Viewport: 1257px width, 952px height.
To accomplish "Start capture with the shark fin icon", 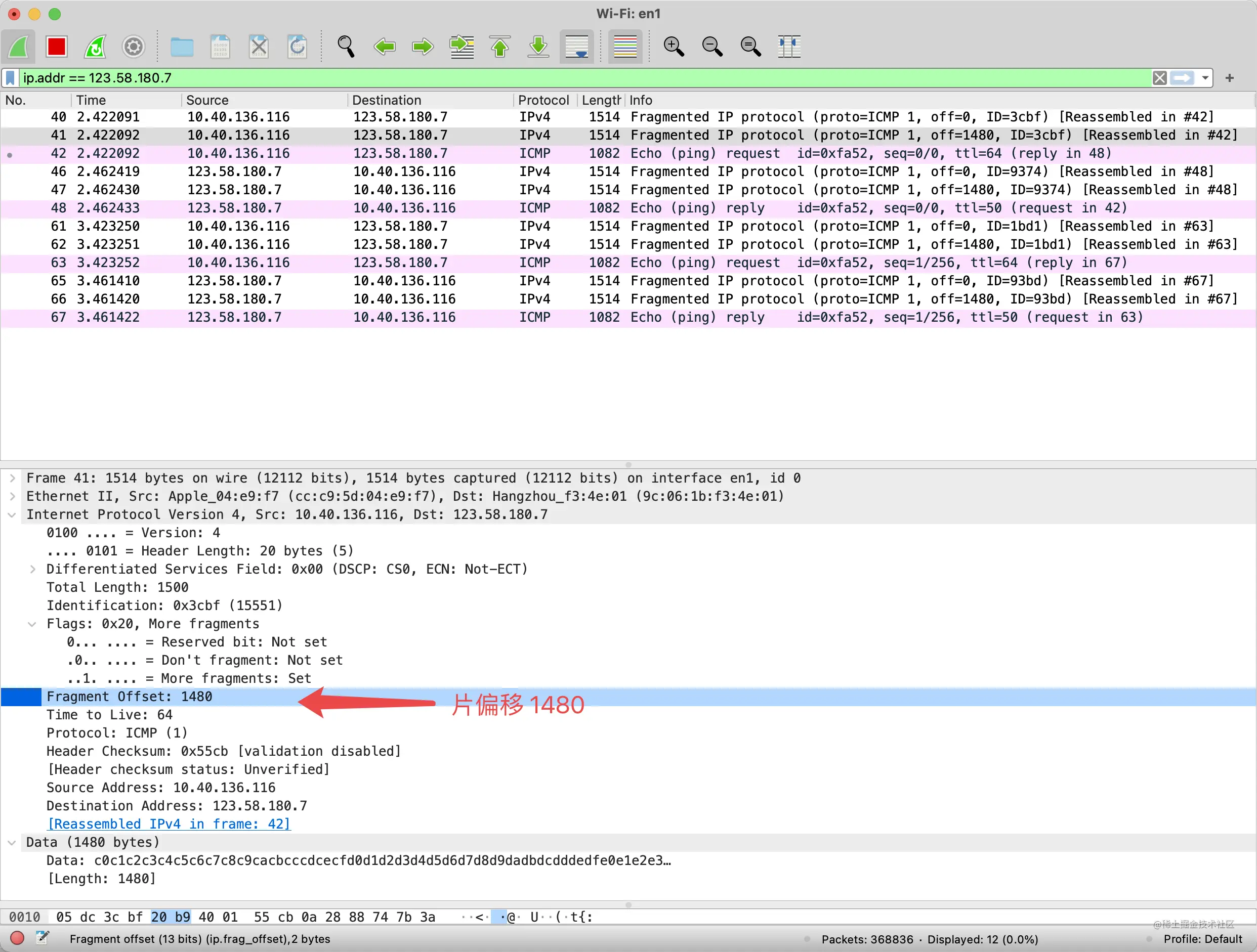I will [19, 47].
